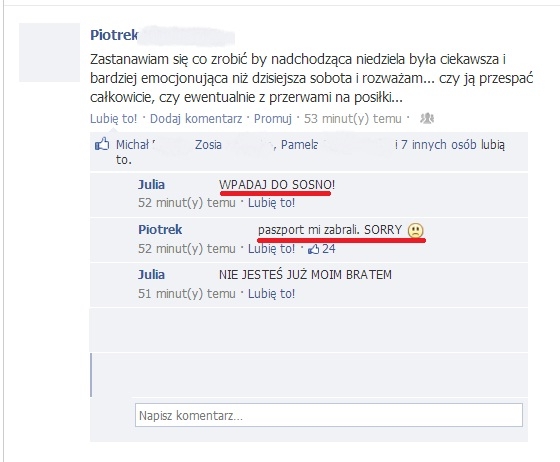Click Promuj to promote the post

tap(272, 119)
